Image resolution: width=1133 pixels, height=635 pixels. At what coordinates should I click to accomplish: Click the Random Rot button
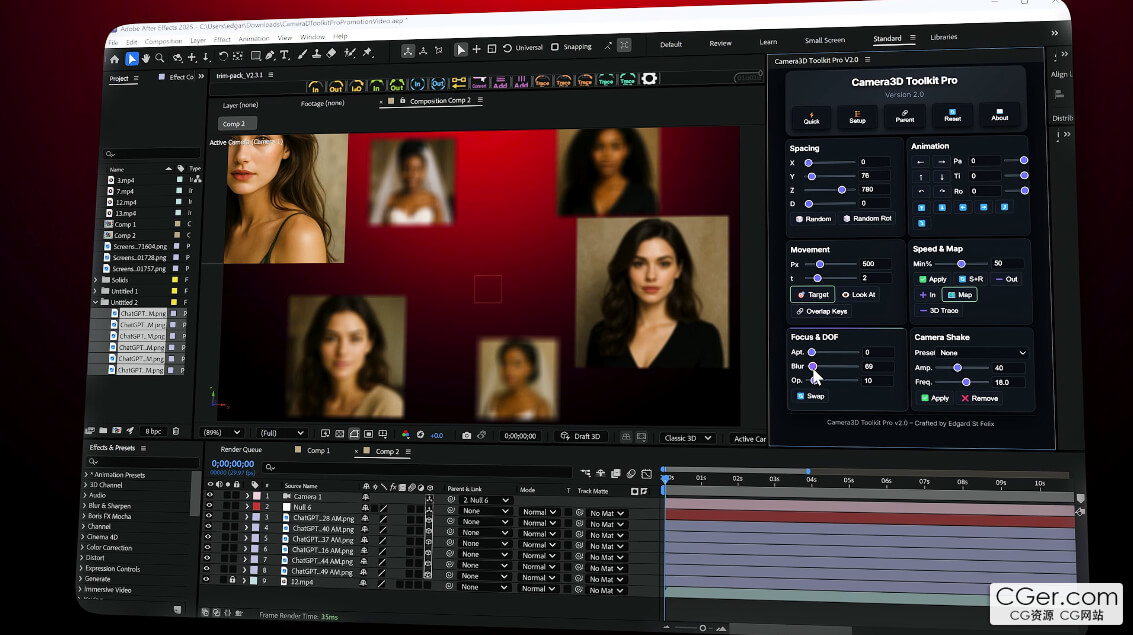[866, 218]
